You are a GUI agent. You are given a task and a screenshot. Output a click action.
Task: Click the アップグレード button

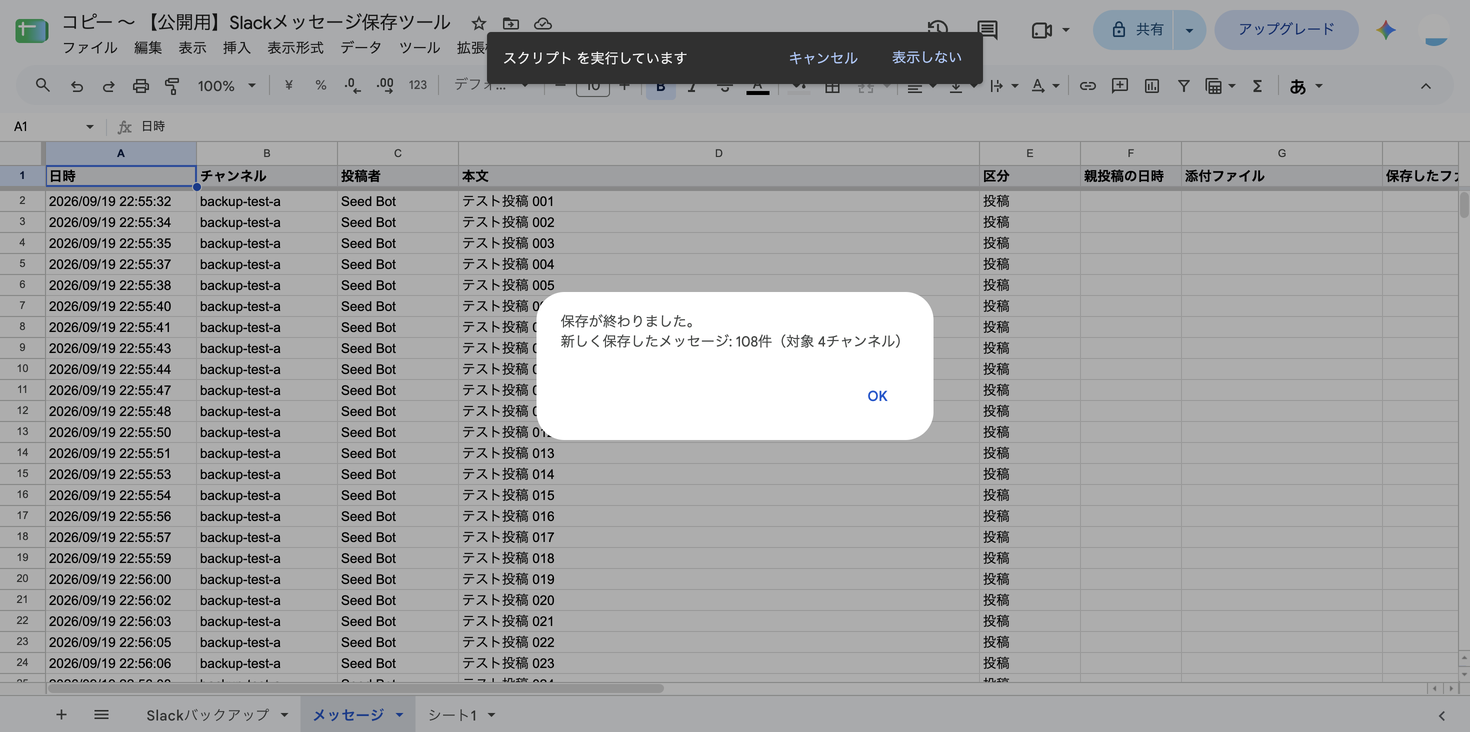coord(1286,30)
